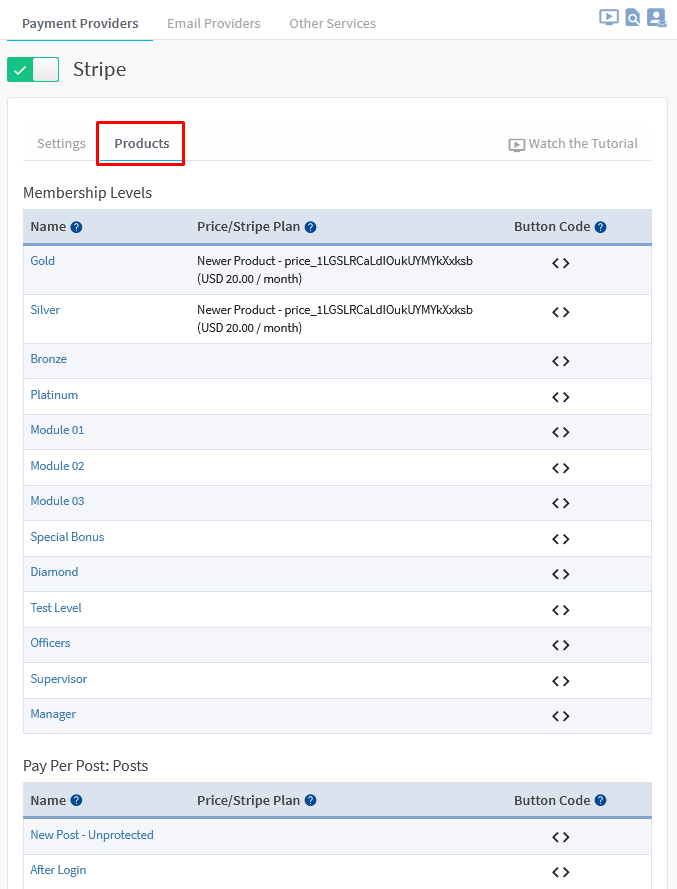Screen dimensions: 677x889
Task: Open the After Login post link
Action: [x=58, y=870]
